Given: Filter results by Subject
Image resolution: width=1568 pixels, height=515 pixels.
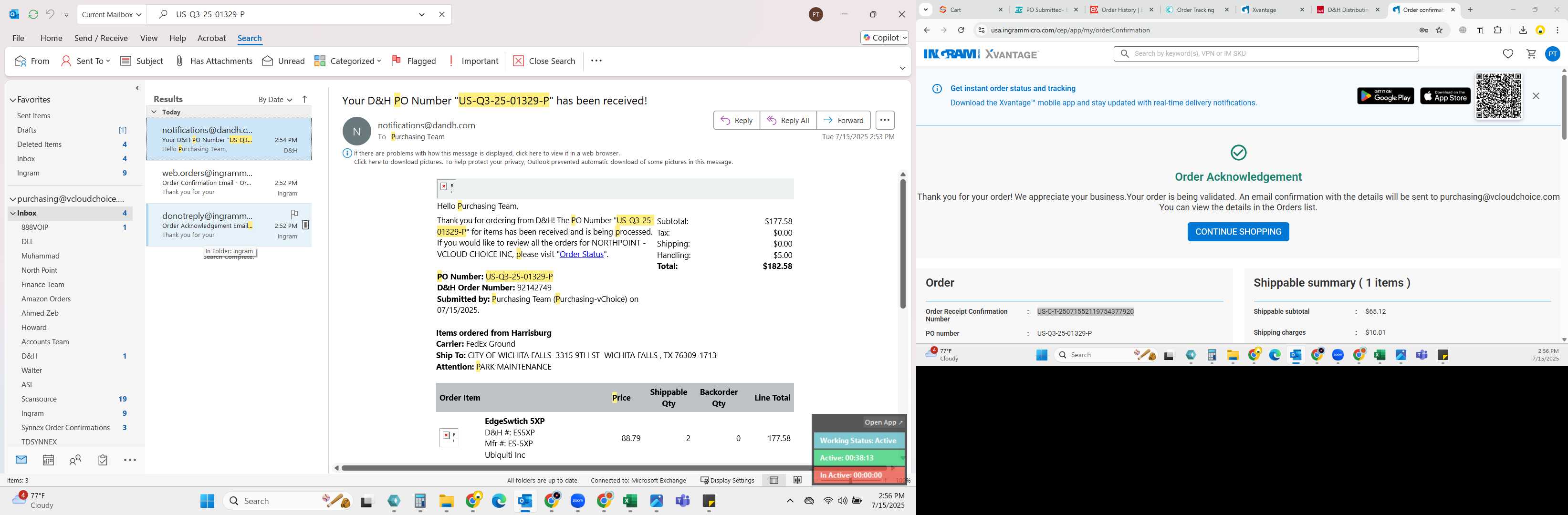Looking at the screenshot, I should [142, 61].
